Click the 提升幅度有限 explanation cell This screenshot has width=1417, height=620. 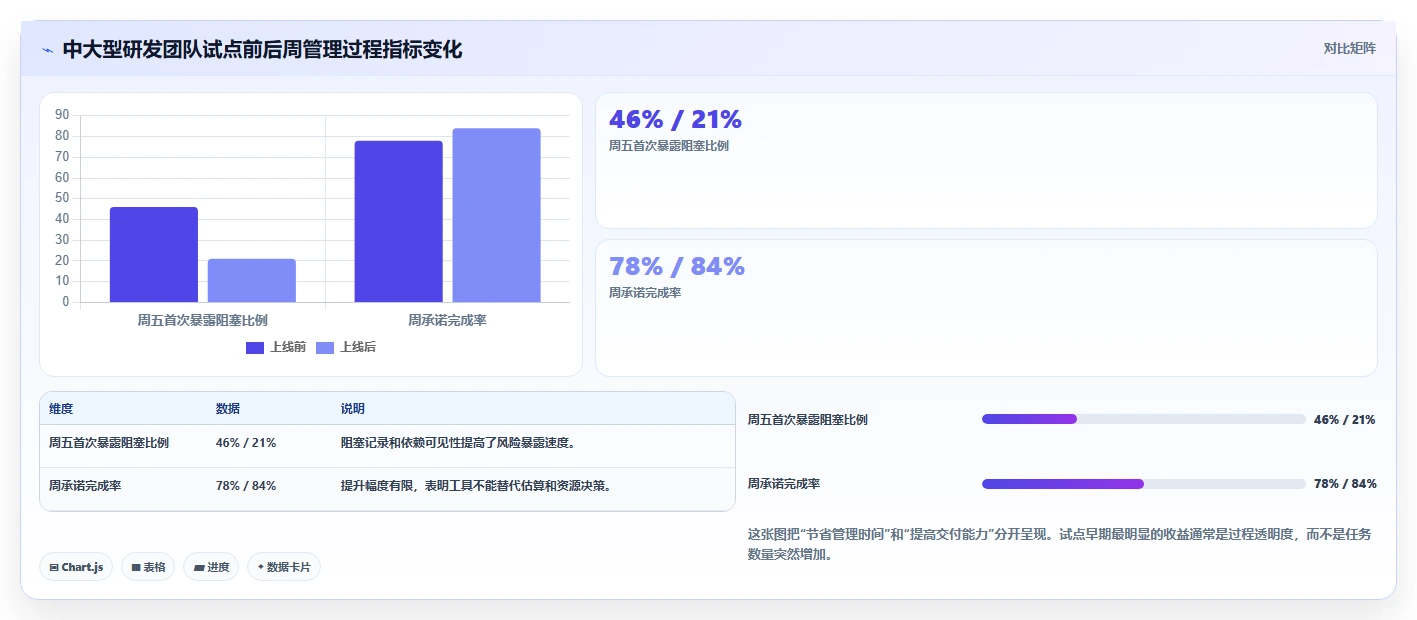point(476,486)
